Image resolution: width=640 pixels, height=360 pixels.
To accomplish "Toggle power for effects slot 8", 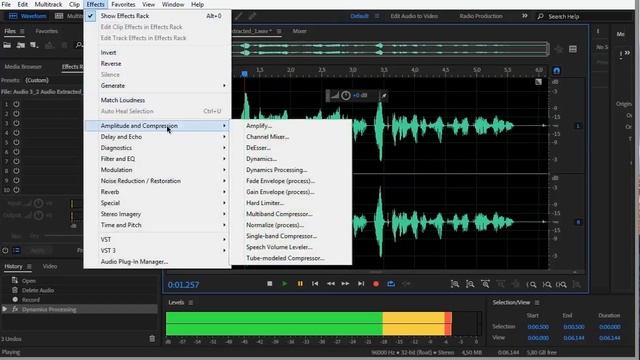I will [16, 171].
